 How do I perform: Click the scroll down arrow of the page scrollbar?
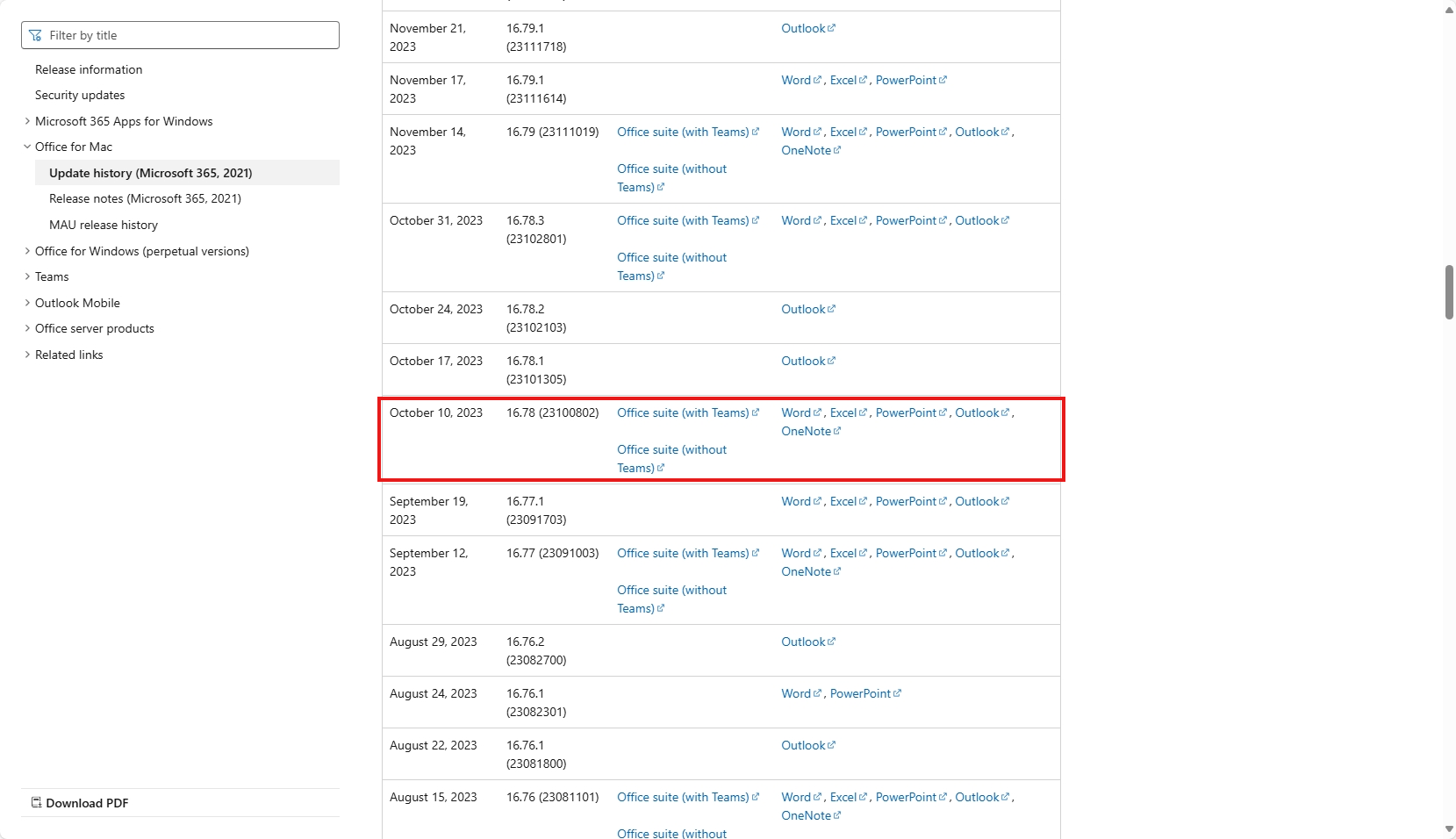pyautogui.click(x=1449, y=829)
